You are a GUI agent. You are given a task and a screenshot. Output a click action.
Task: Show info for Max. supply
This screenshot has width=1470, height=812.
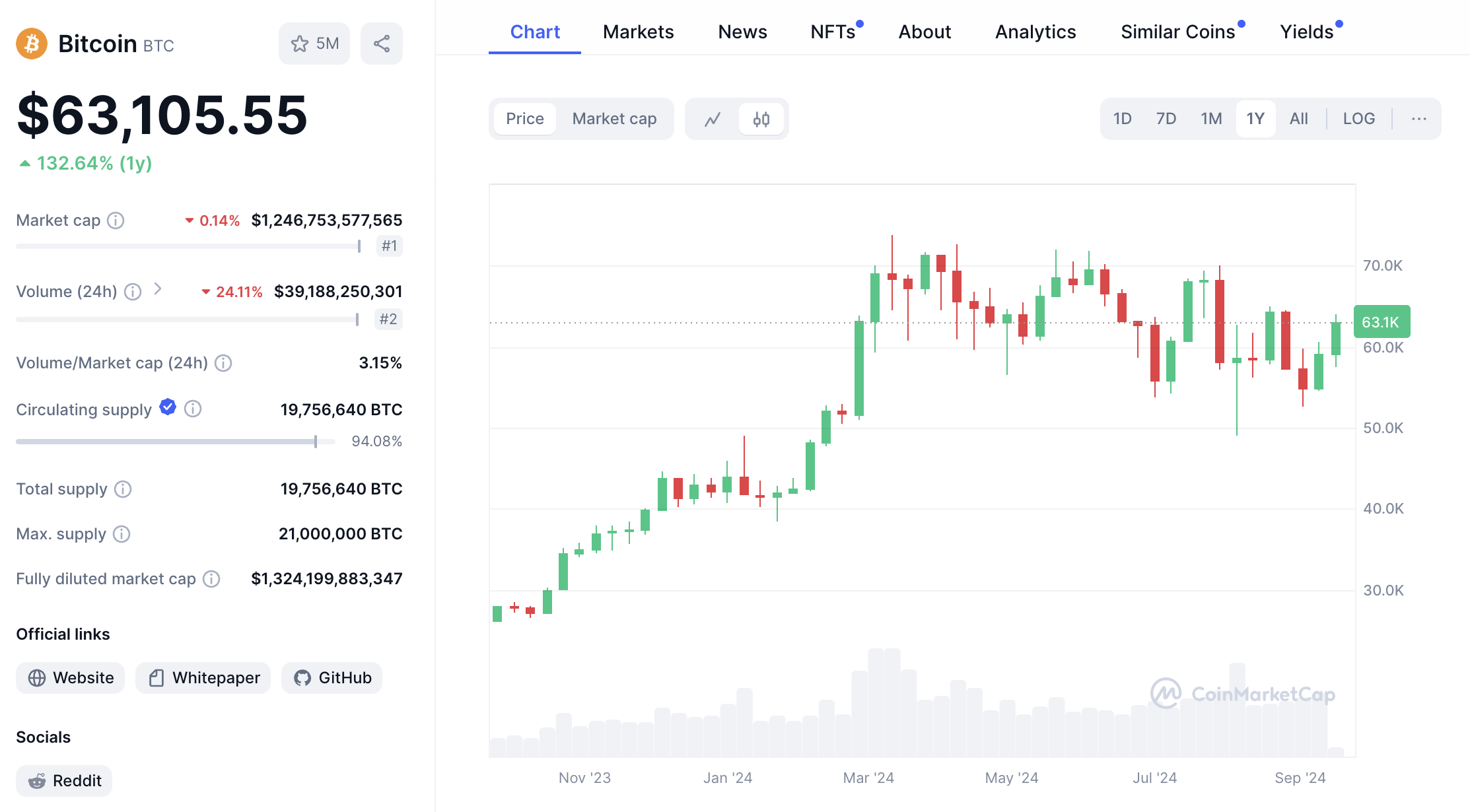122,534
